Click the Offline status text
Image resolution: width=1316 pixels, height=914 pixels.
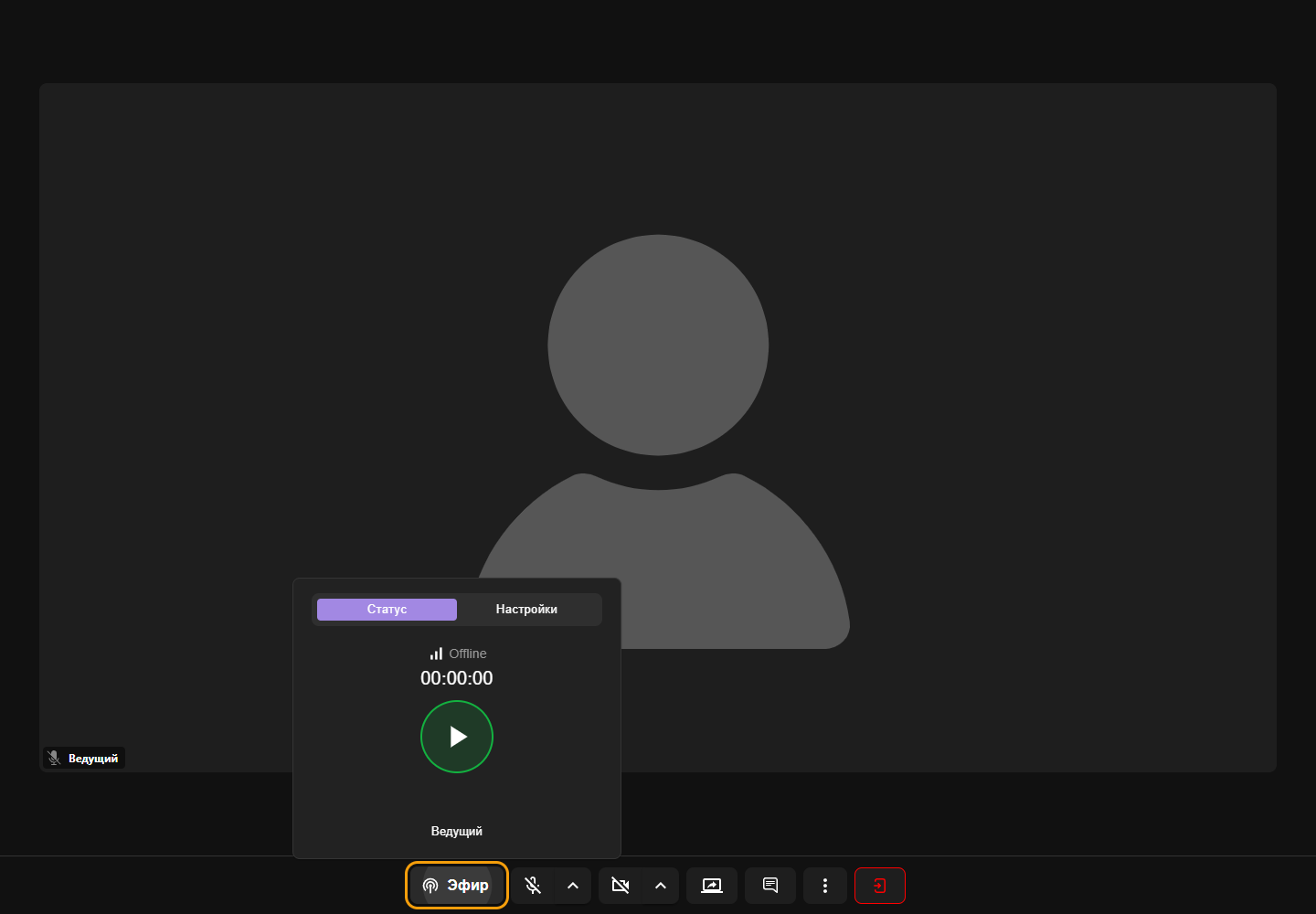tap(468, 654)
